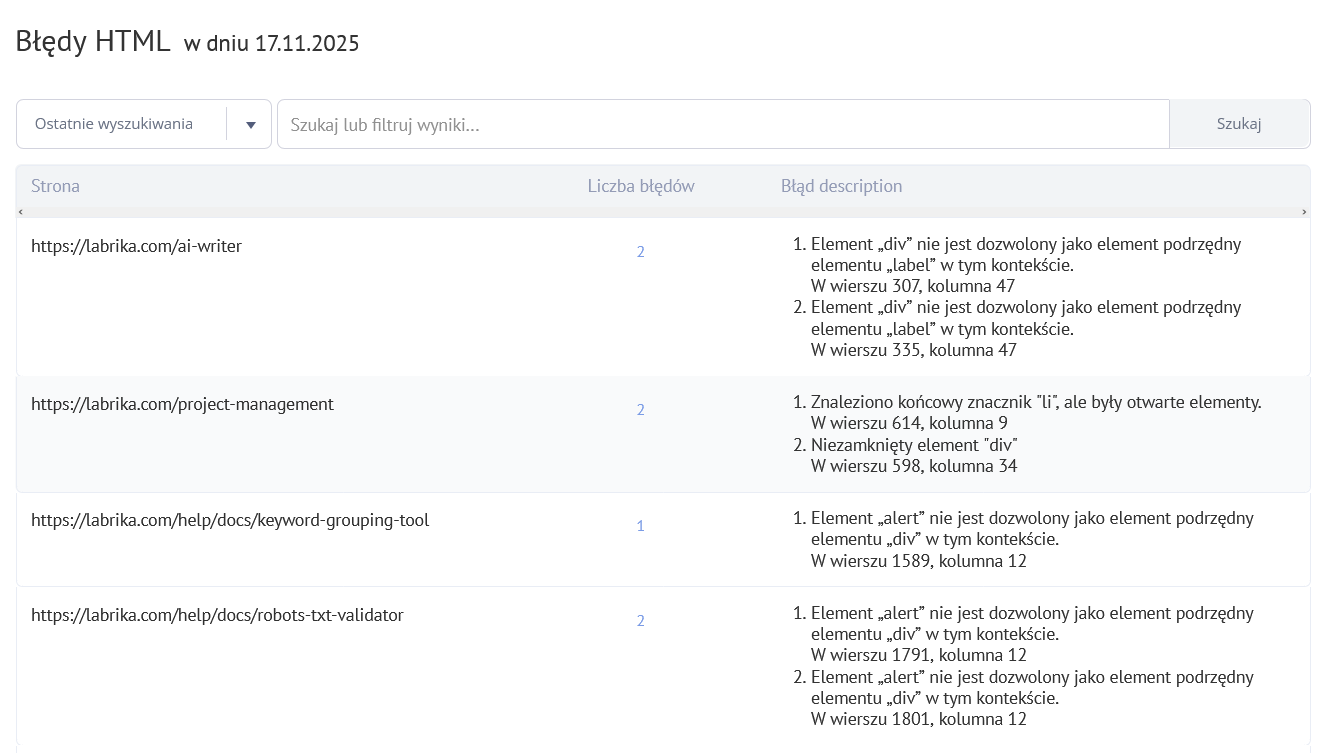Click the right scroll arrow under table header
Viewport: 1328px width, 753px height.
tap(1304, 212)
